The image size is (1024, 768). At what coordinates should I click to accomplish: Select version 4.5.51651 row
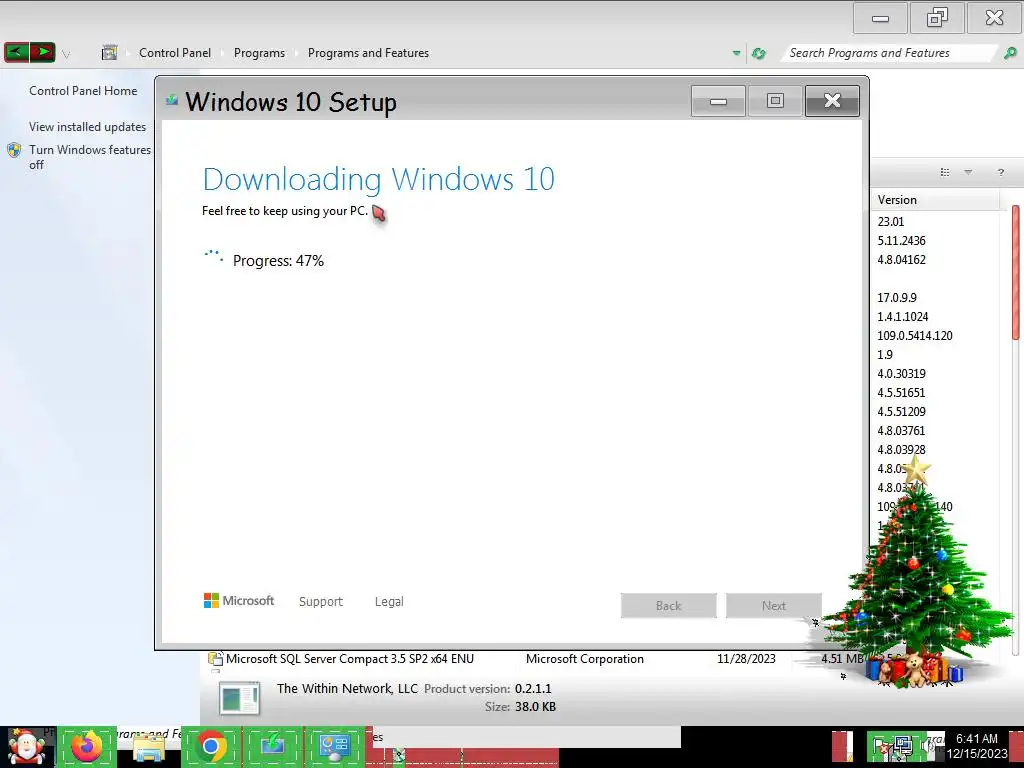pyautogui.click(x=901, y=392)
